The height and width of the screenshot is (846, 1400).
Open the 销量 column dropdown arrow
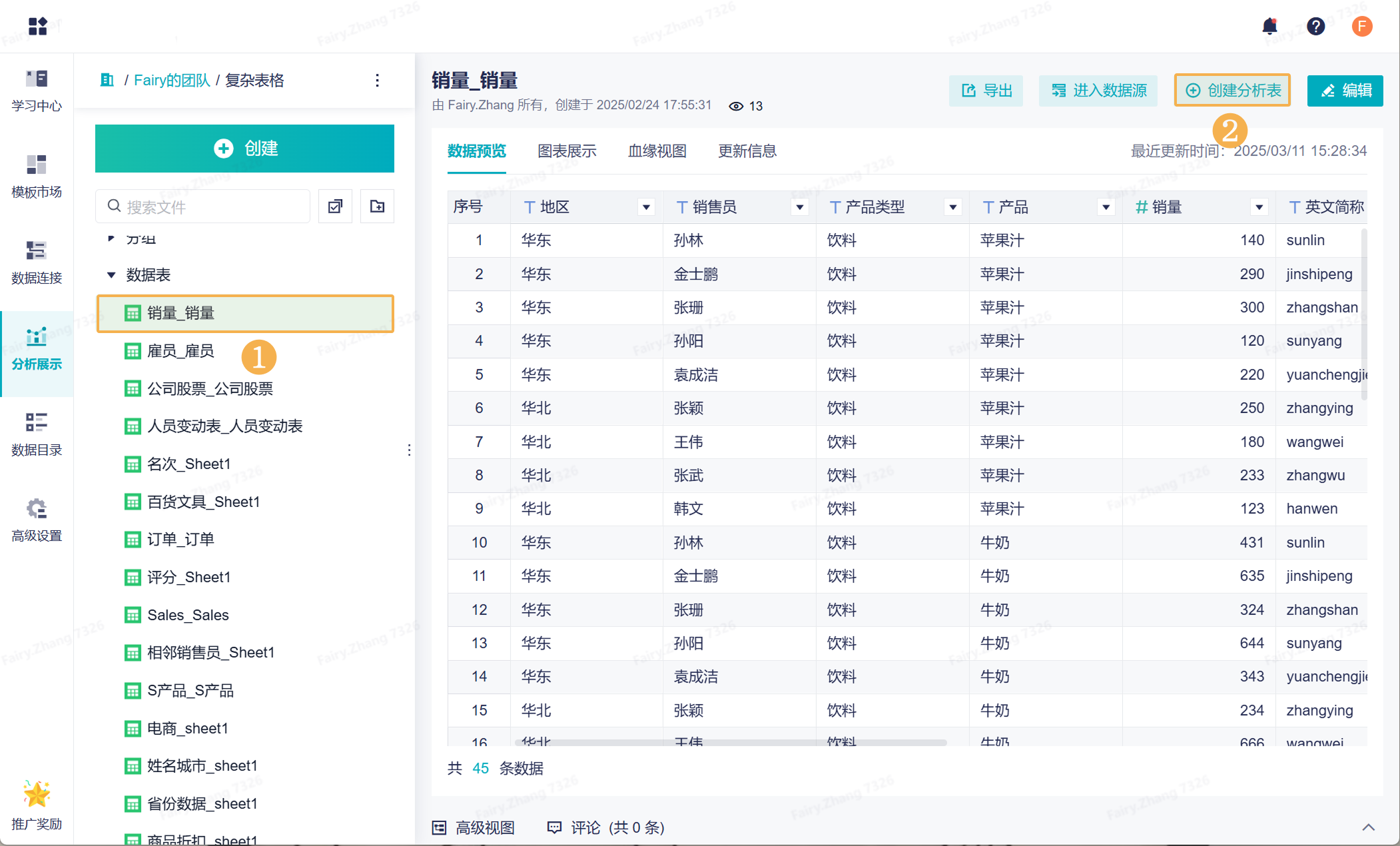pyautogui.click(x=1259, y=207)
